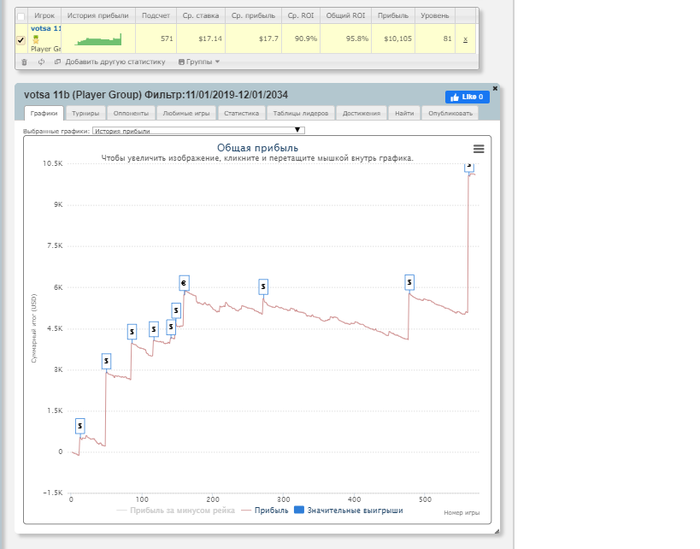Toggle the header select-all checkbox
The width and height of the screenshot is (700, 549).
(x=21, y=17)
